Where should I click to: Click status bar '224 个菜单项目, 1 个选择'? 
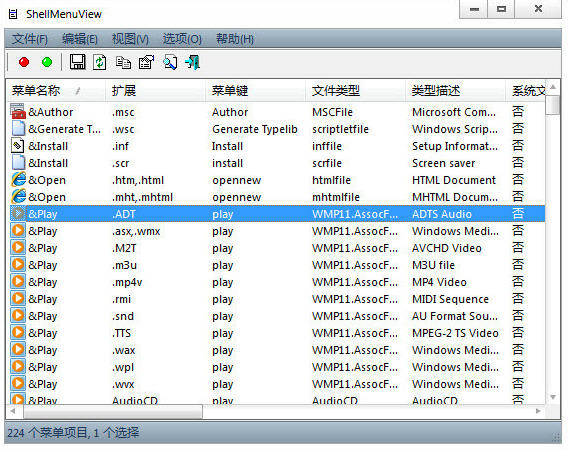[73, 433]
